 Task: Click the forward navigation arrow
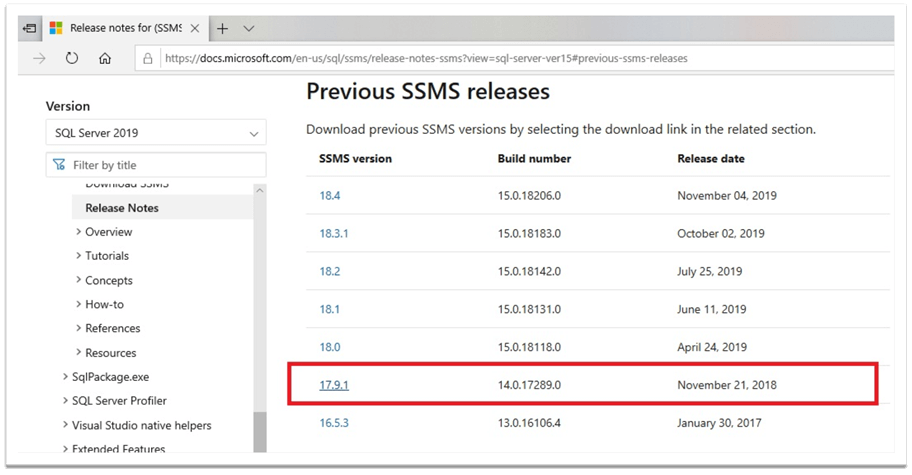coord(39,59)
